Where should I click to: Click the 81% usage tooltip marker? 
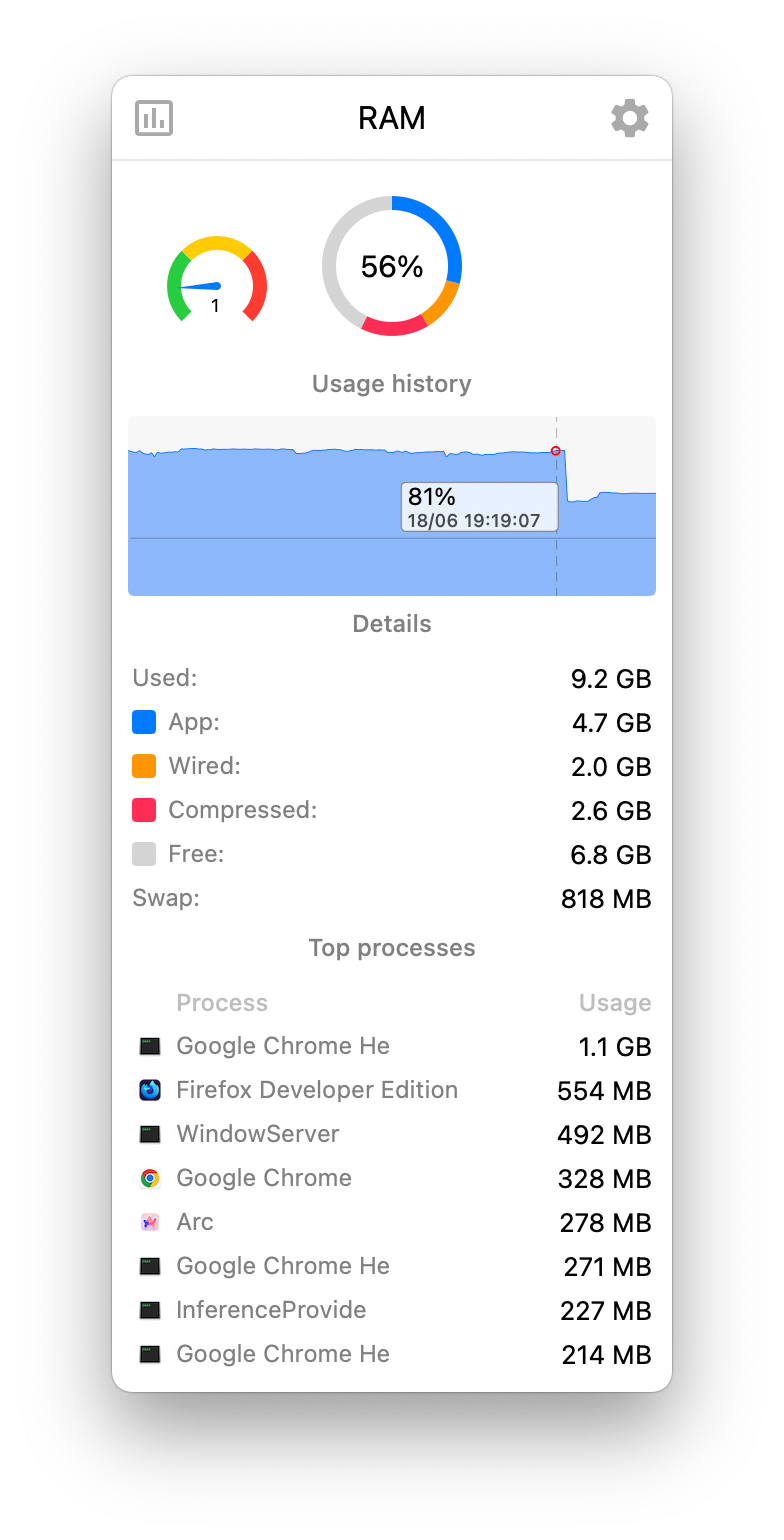(x=478, y=507)
